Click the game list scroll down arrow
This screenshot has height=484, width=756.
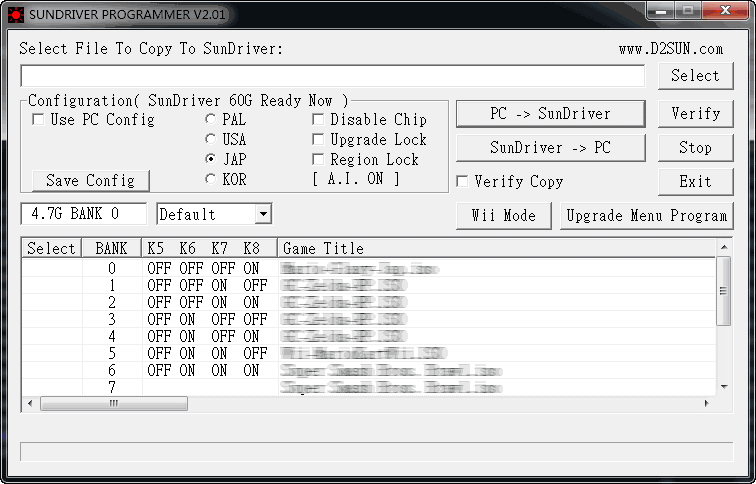point(724,387)
